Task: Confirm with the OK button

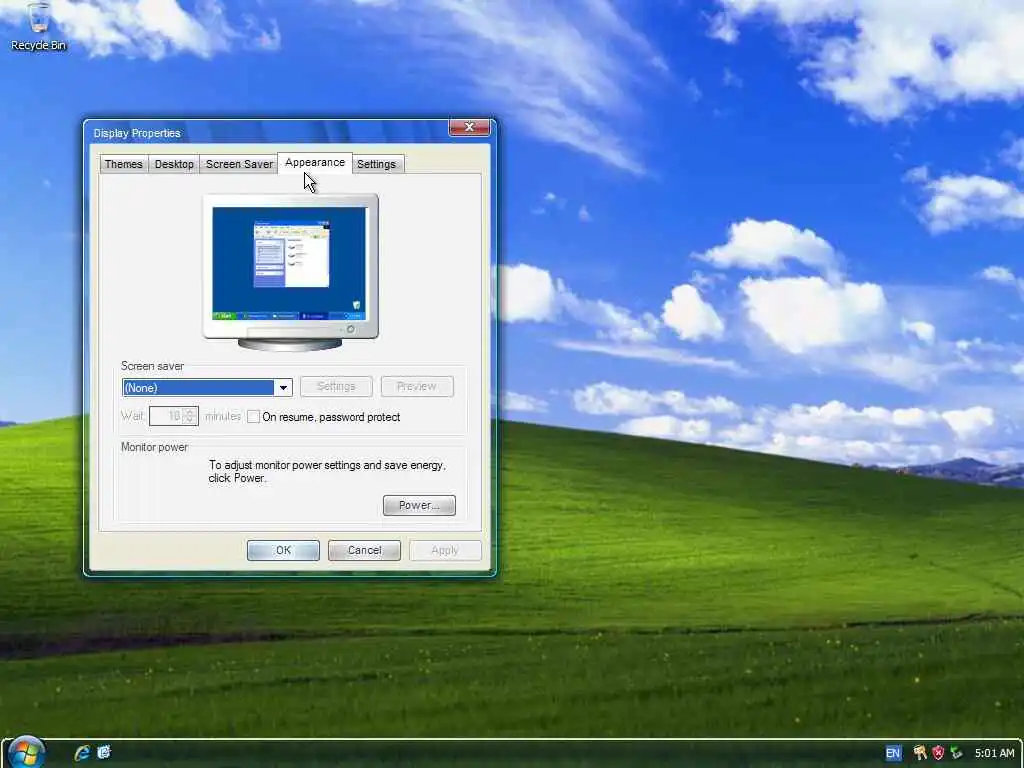Action: tap(283, 551)
